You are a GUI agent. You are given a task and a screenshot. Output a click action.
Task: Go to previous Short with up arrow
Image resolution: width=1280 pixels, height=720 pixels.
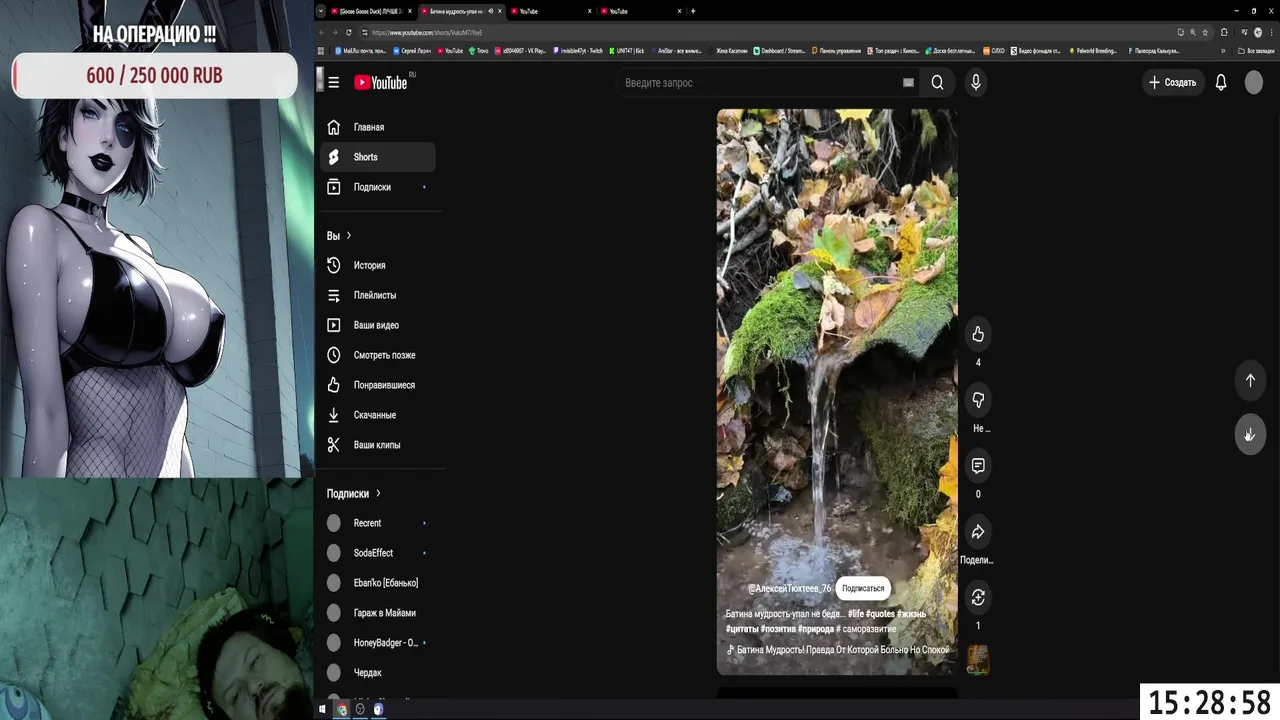click(x=1250, y=380)
